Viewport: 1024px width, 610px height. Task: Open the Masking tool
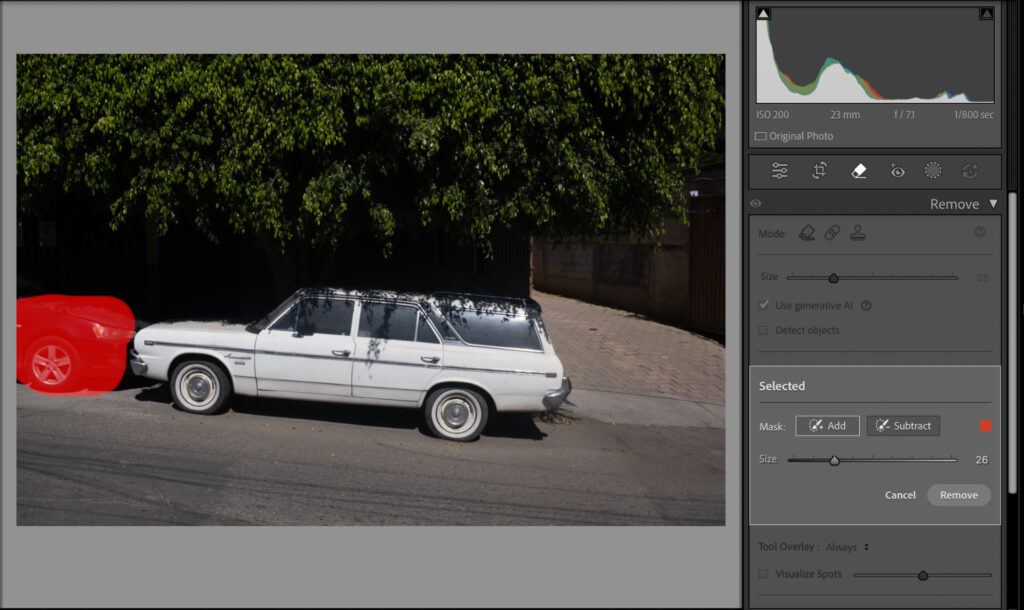(933, 171)
